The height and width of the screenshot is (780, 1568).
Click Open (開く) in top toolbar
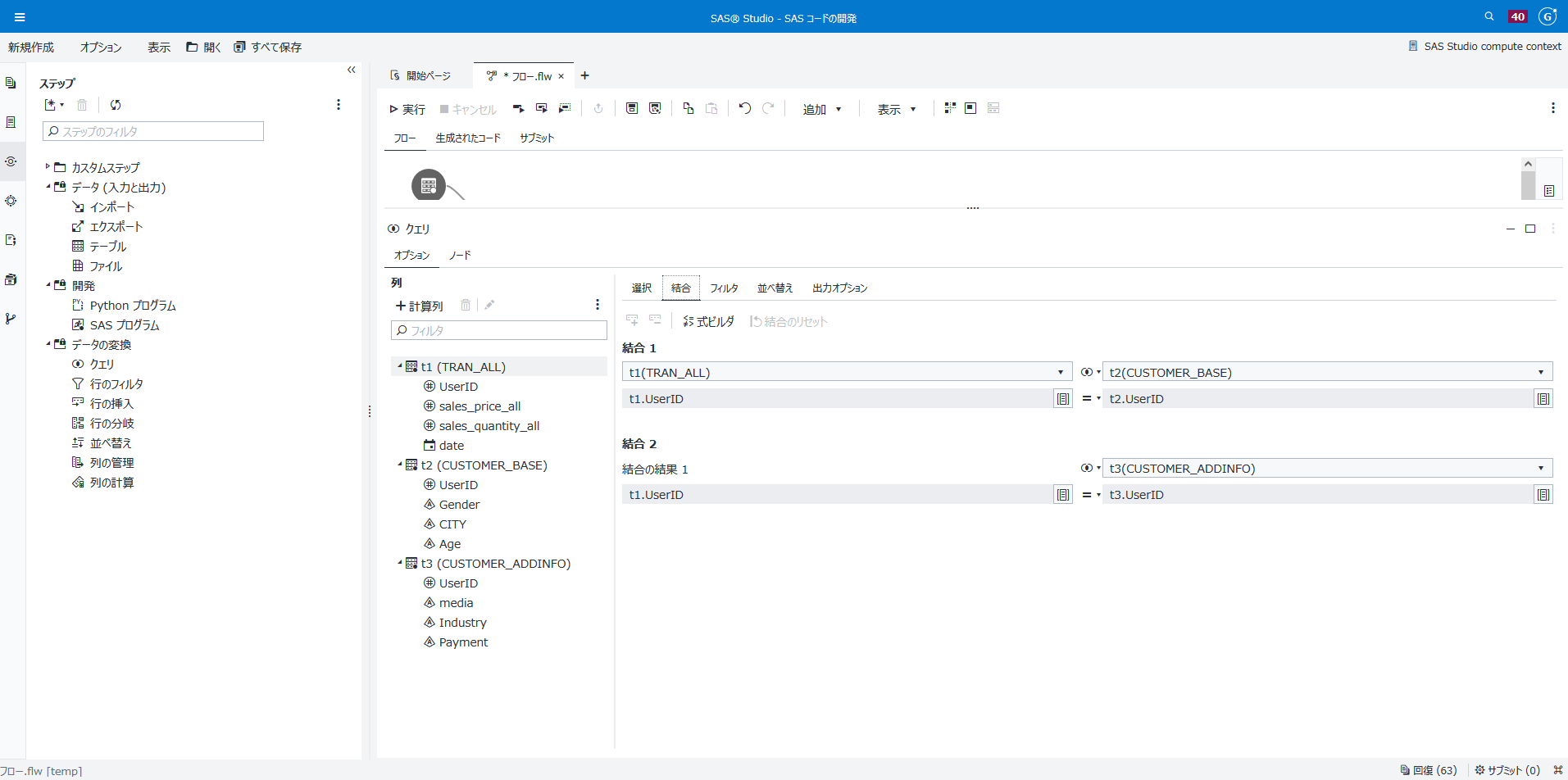tap(203, 48)
